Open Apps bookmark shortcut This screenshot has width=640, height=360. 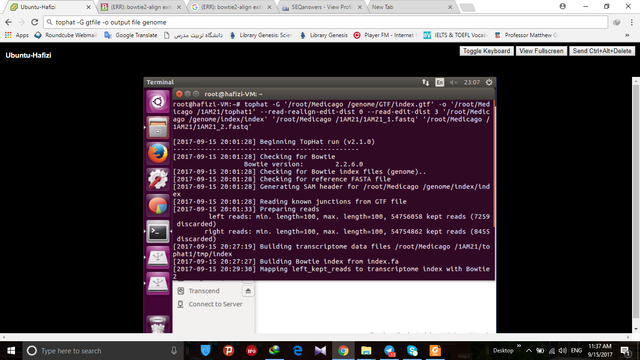point(17,35)
